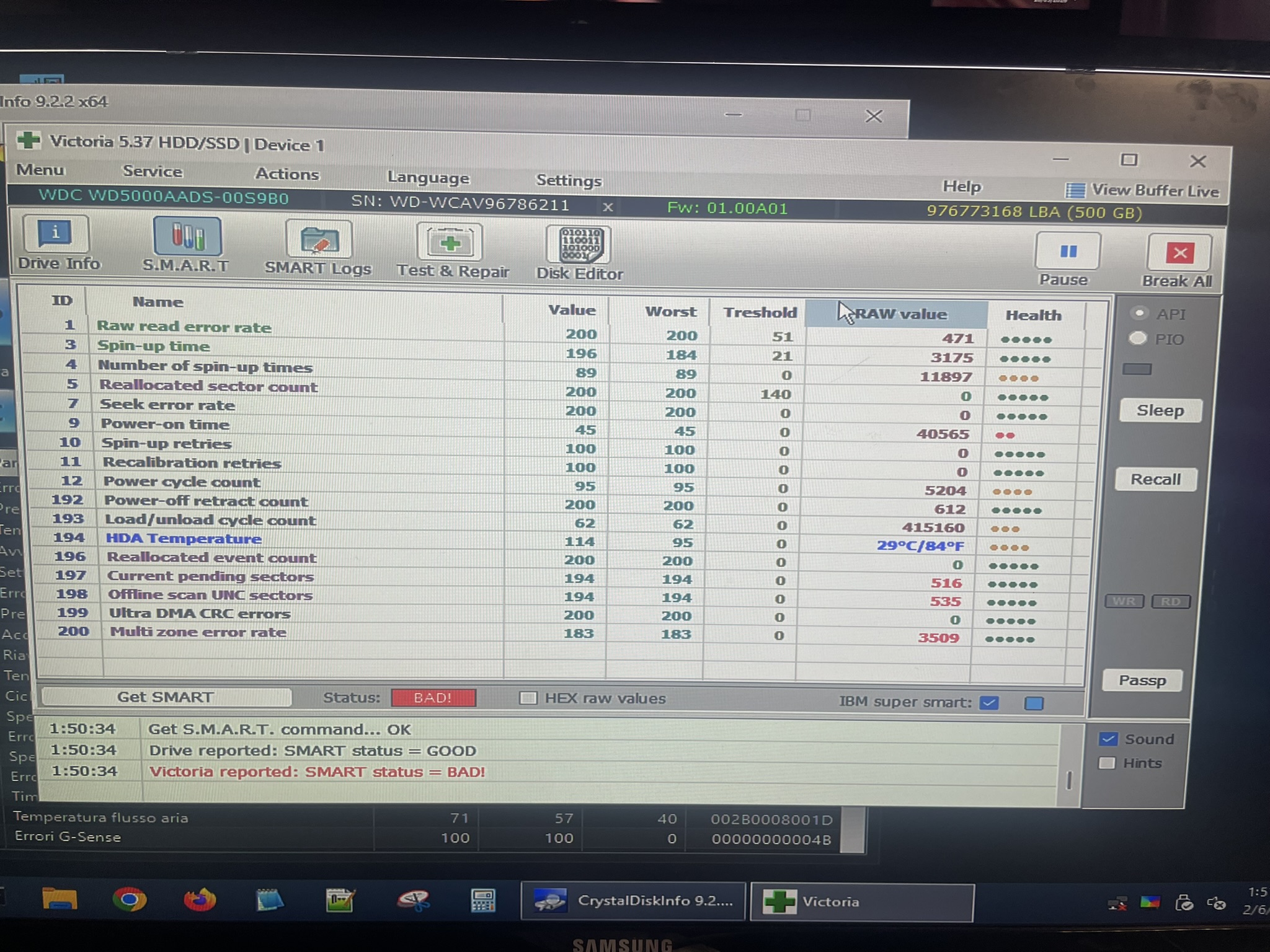
Task: Click the blue square next to IBM super smart
Action: [1034, 703]
